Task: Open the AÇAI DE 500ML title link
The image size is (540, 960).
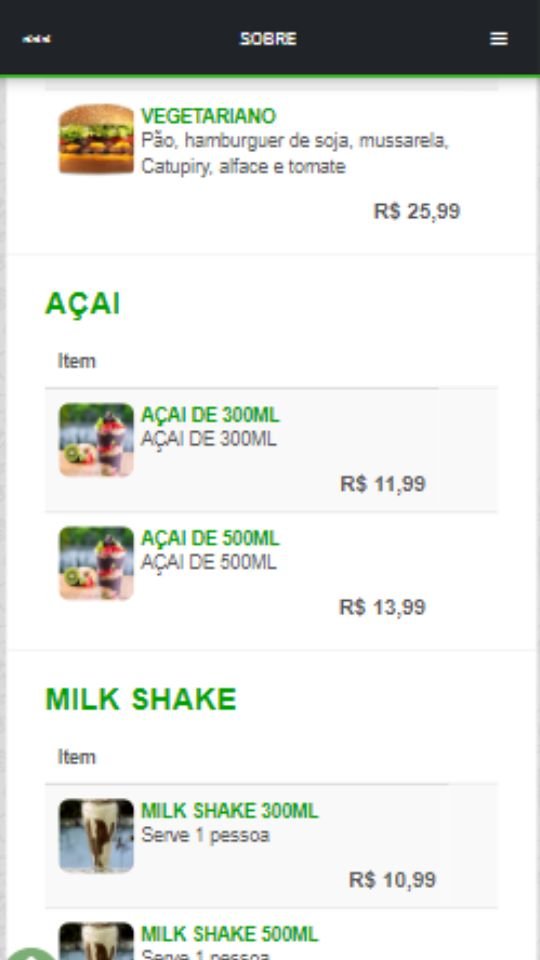Action: 210,538
